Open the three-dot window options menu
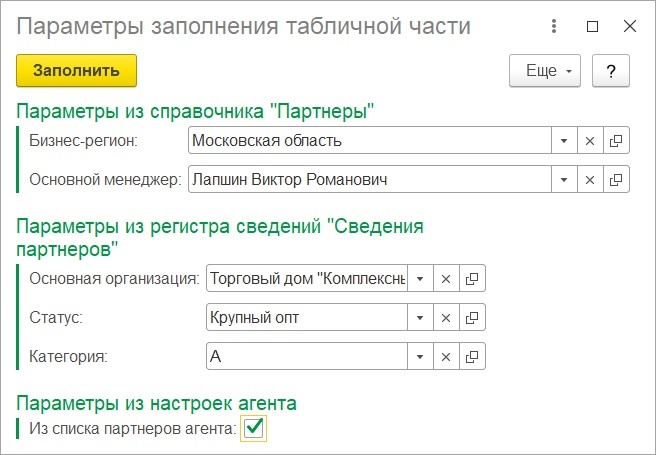656x455 pixels. 554,26
